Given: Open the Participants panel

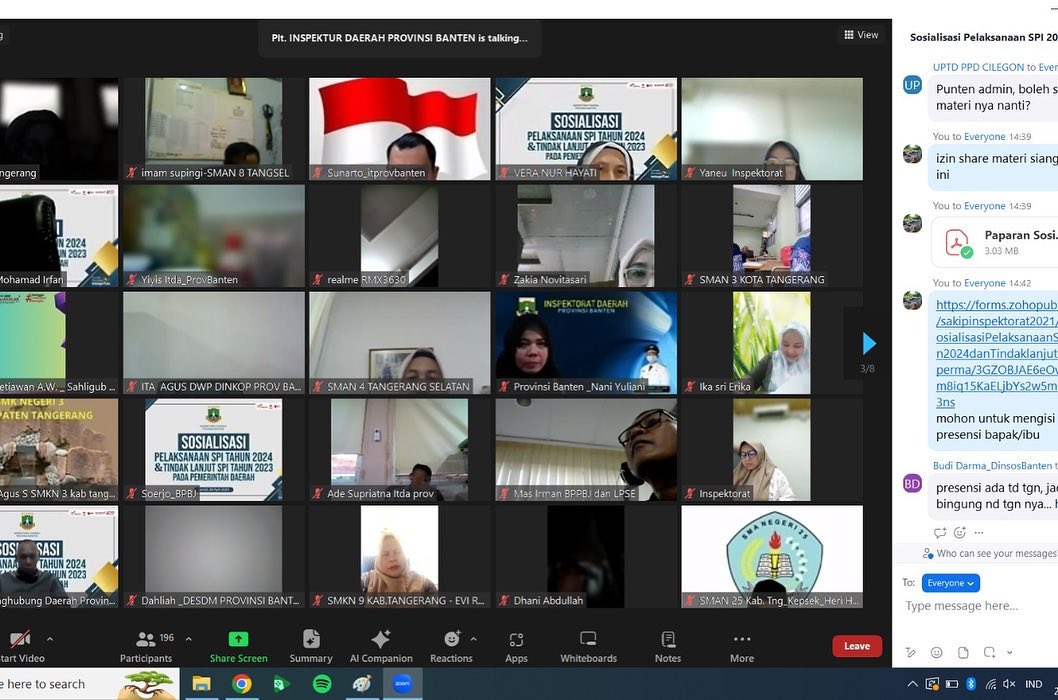Looking at the screenshot, I should tap(147, 645).
